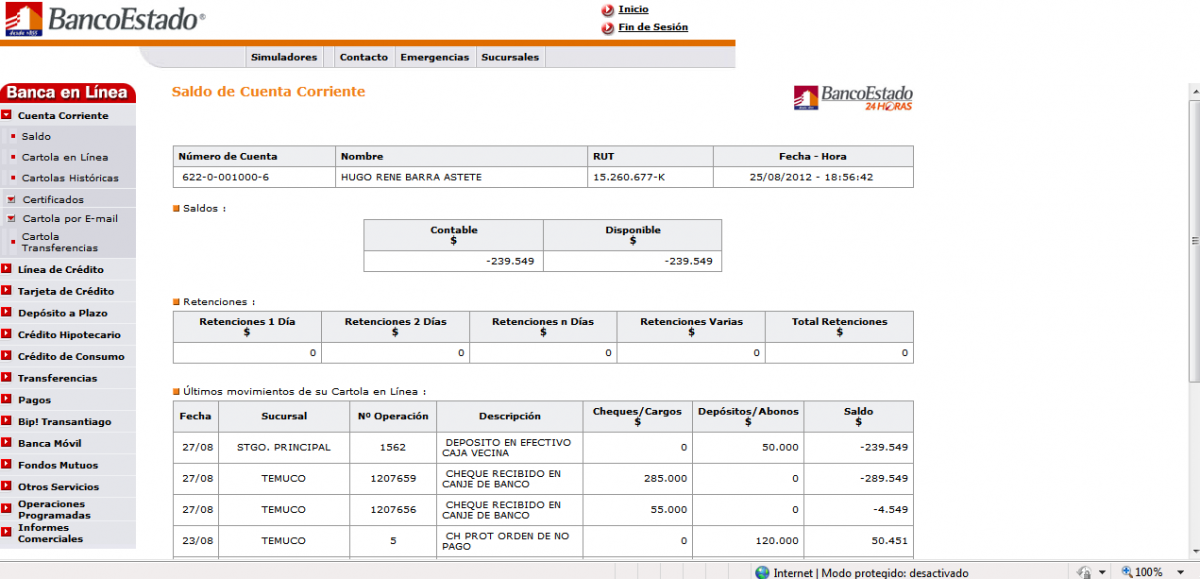Viewport: 1200px width, 579px height.
Task: Click the orange square beside Saldos heading
Action: 176,209
